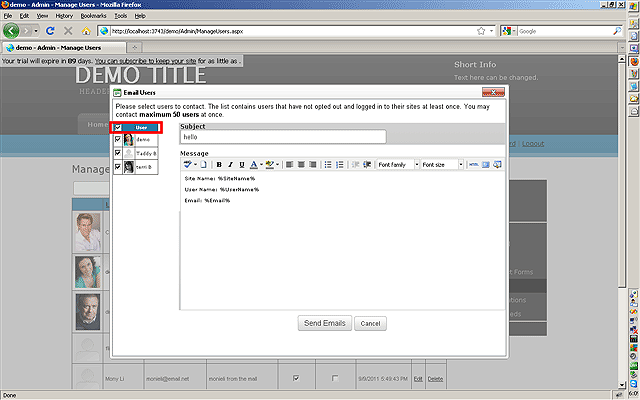Uncheck the Teddy B user checkbox
The height and width of the screenshot is (400, 640).
pos(118,153)
